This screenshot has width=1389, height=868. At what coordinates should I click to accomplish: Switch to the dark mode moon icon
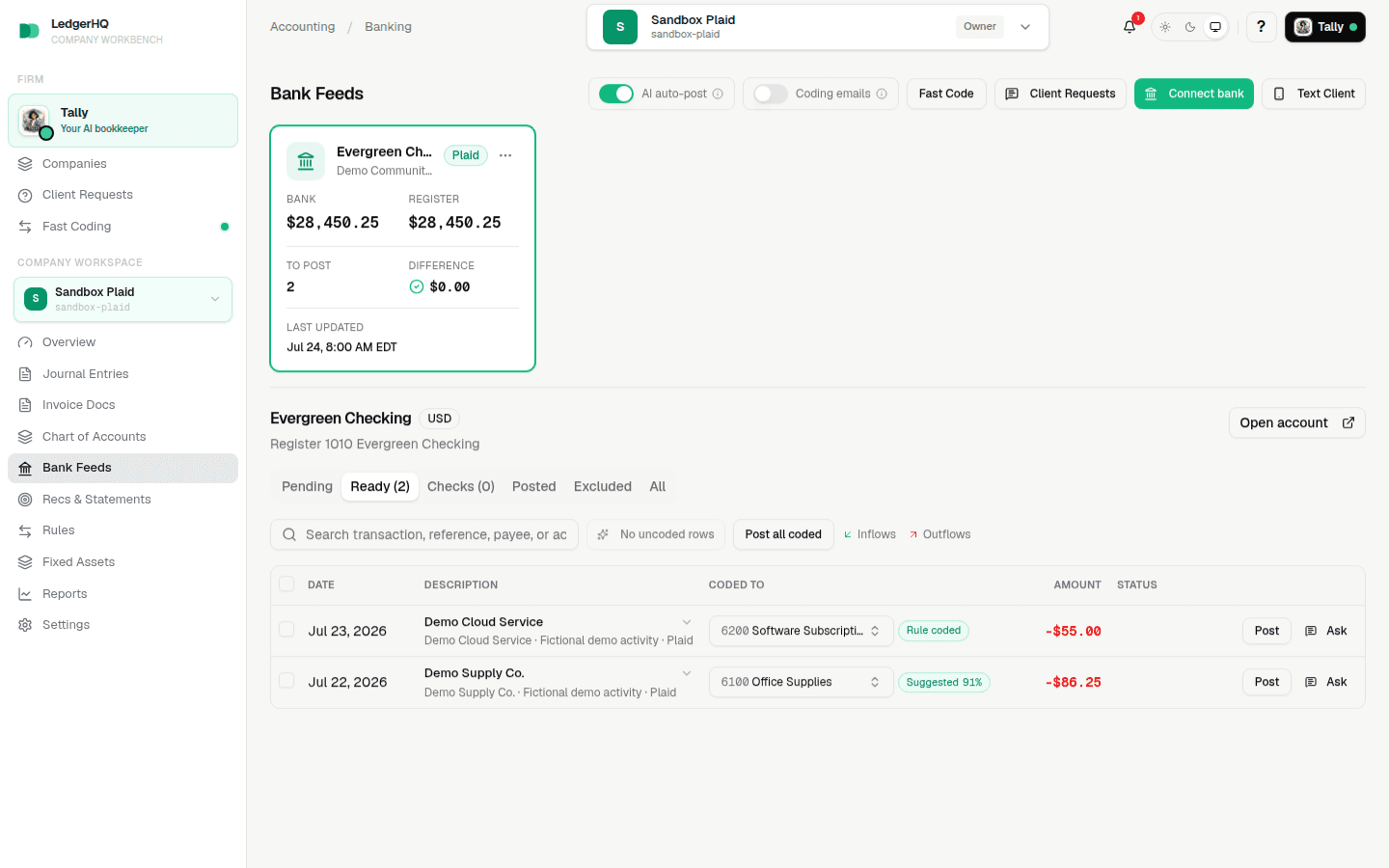pyautogui.click(x=1190, y=27)
